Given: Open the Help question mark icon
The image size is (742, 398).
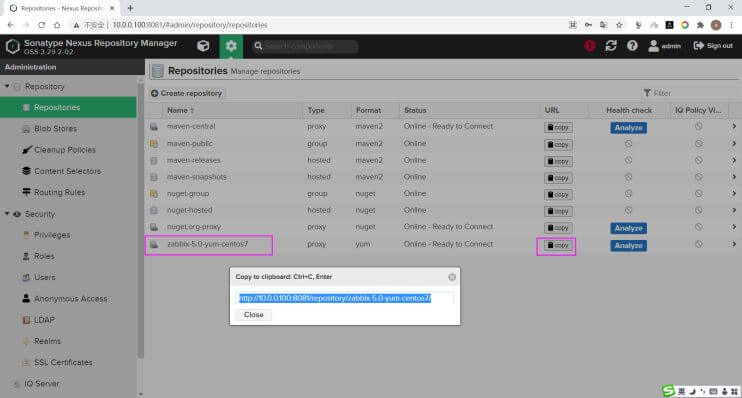Looking at the screenshot, I should click(632, 46).
